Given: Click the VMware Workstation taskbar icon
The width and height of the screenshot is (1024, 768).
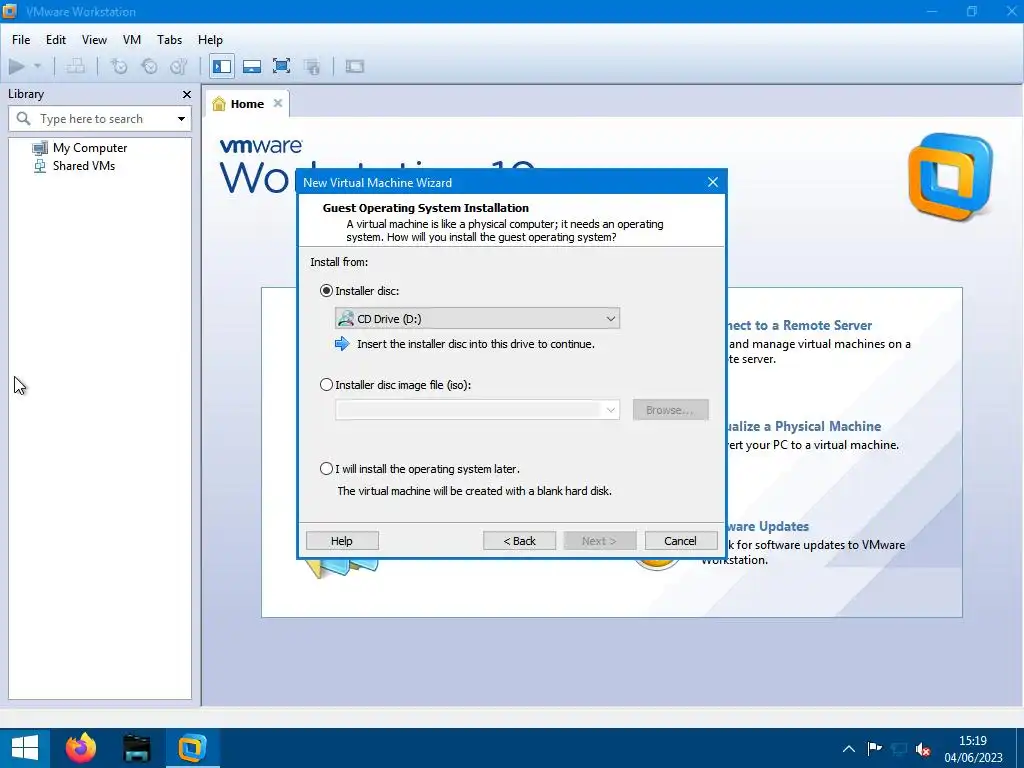Looking at the screenshot, I should tap(192, 748).
